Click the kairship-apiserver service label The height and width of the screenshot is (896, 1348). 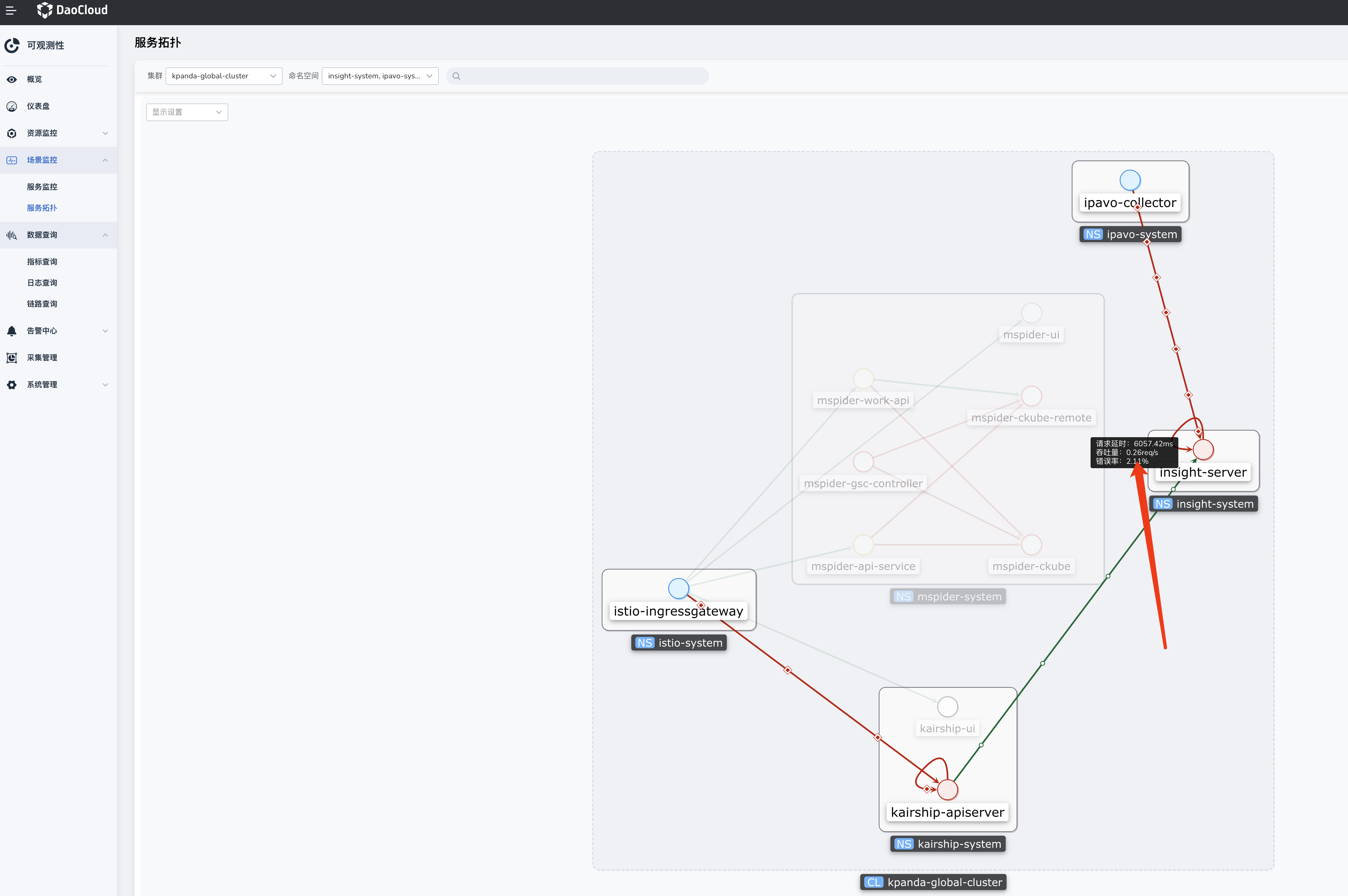pyautogui.click(x=947, y=812)
